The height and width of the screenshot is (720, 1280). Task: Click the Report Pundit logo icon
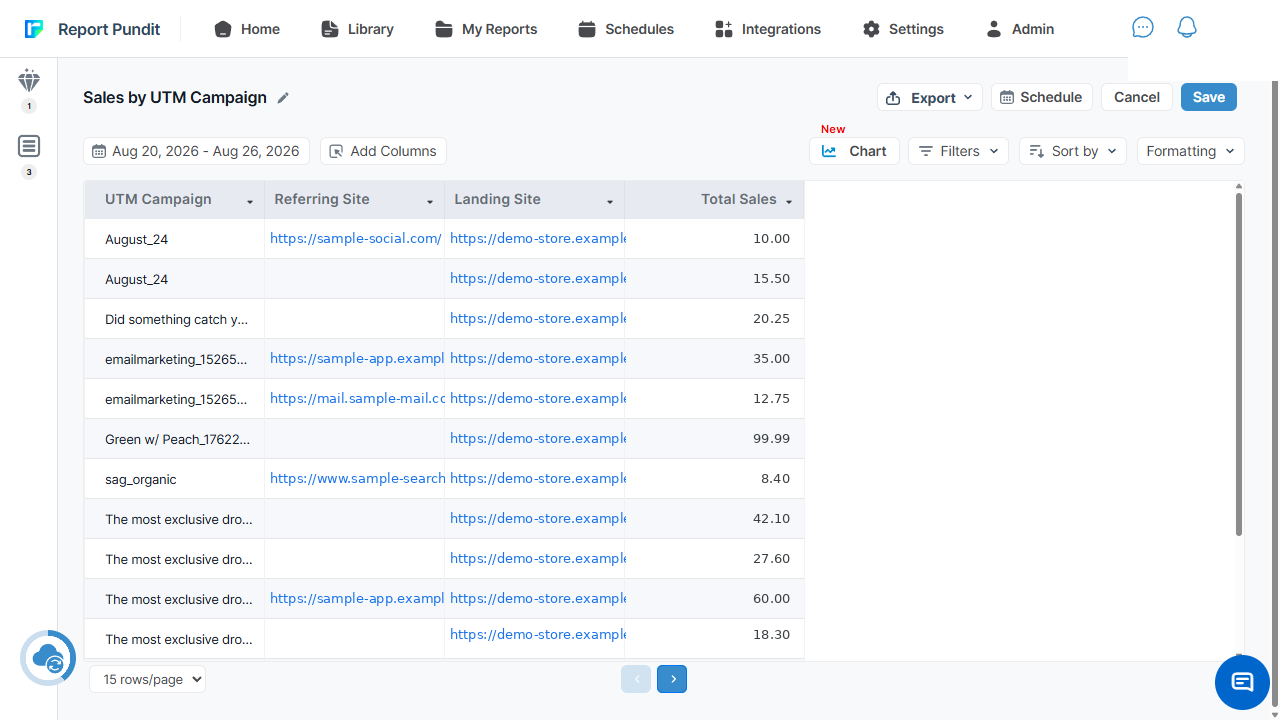coord(34,29)
